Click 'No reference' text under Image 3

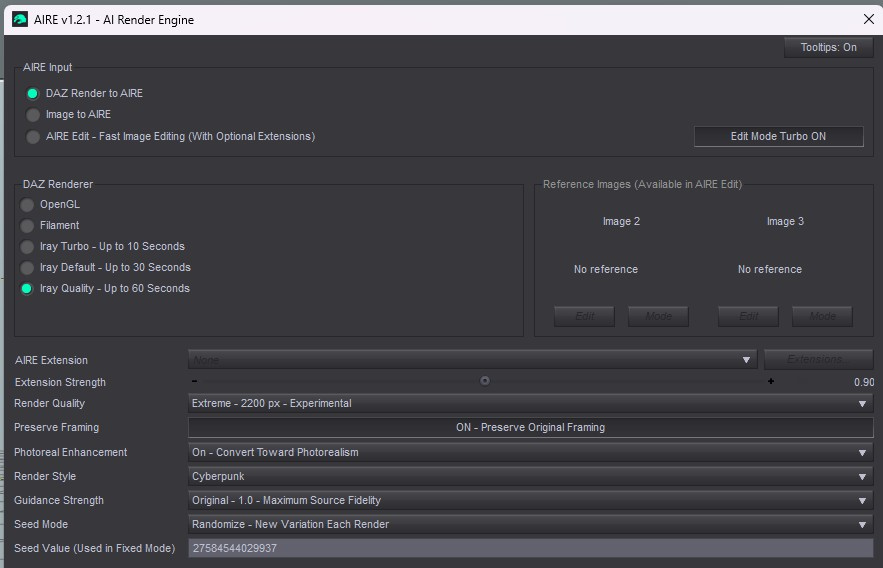770,270
